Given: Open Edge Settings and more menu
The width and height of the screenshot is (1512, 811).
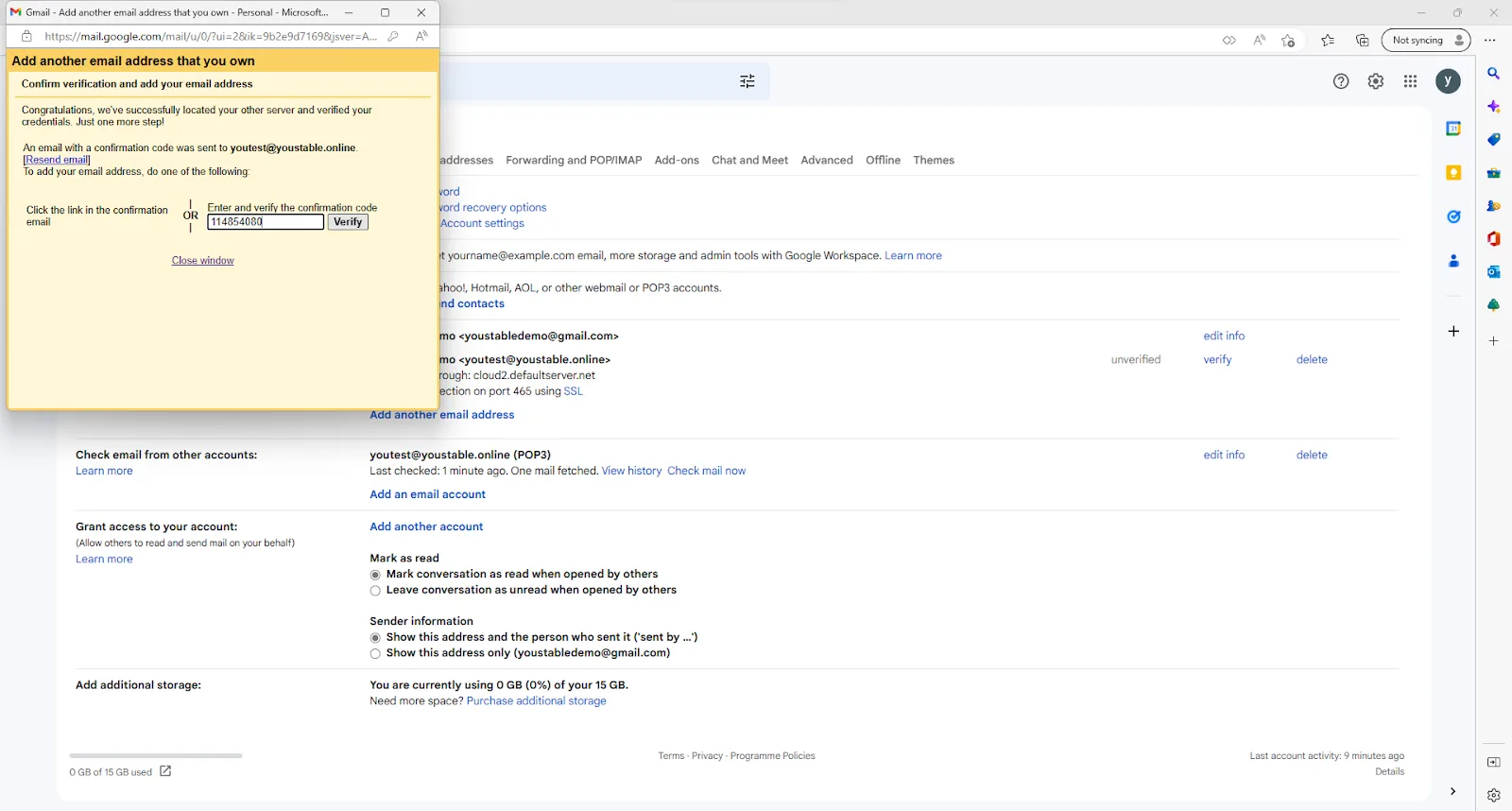Looking at the screenshot, I should pyautogui.click(x=1490, y=40).
